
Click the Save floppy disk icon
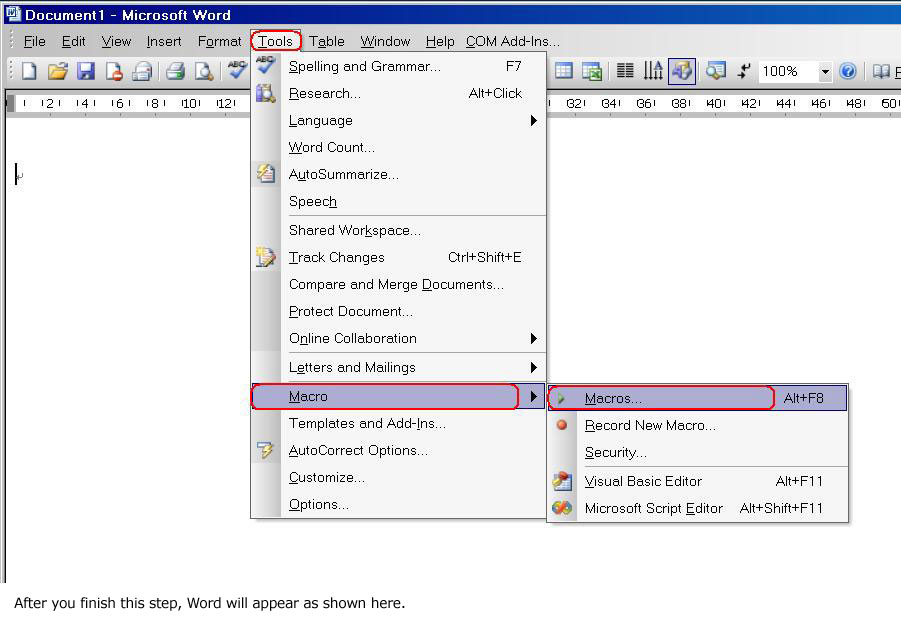[86, 71]
